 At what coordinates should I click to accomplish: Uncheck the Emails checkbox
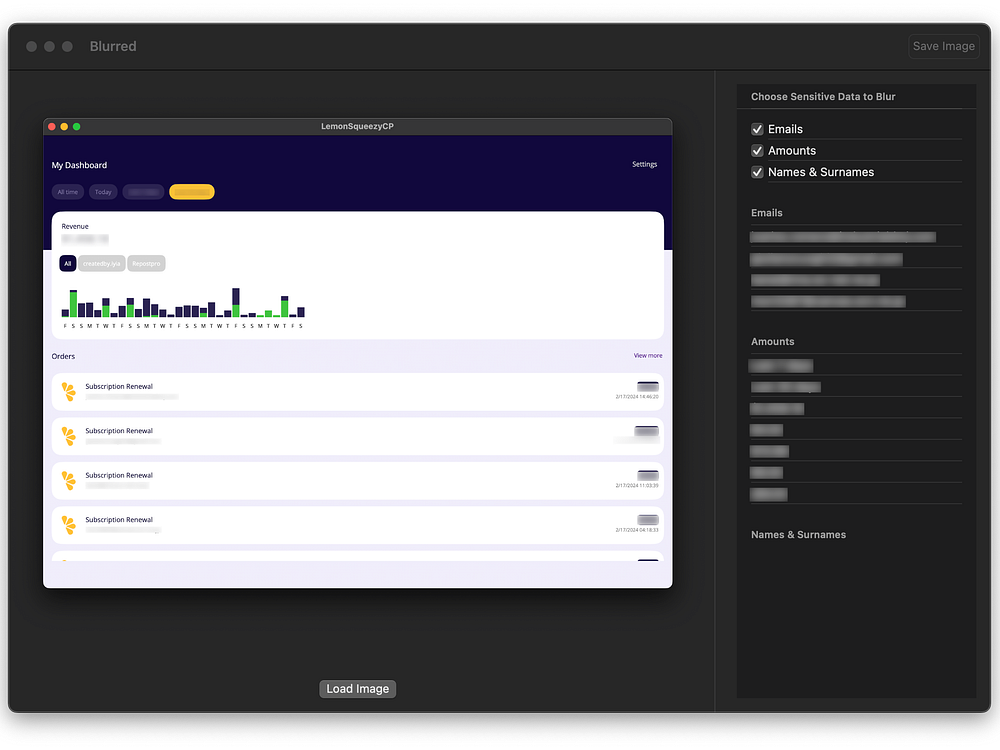757,129
